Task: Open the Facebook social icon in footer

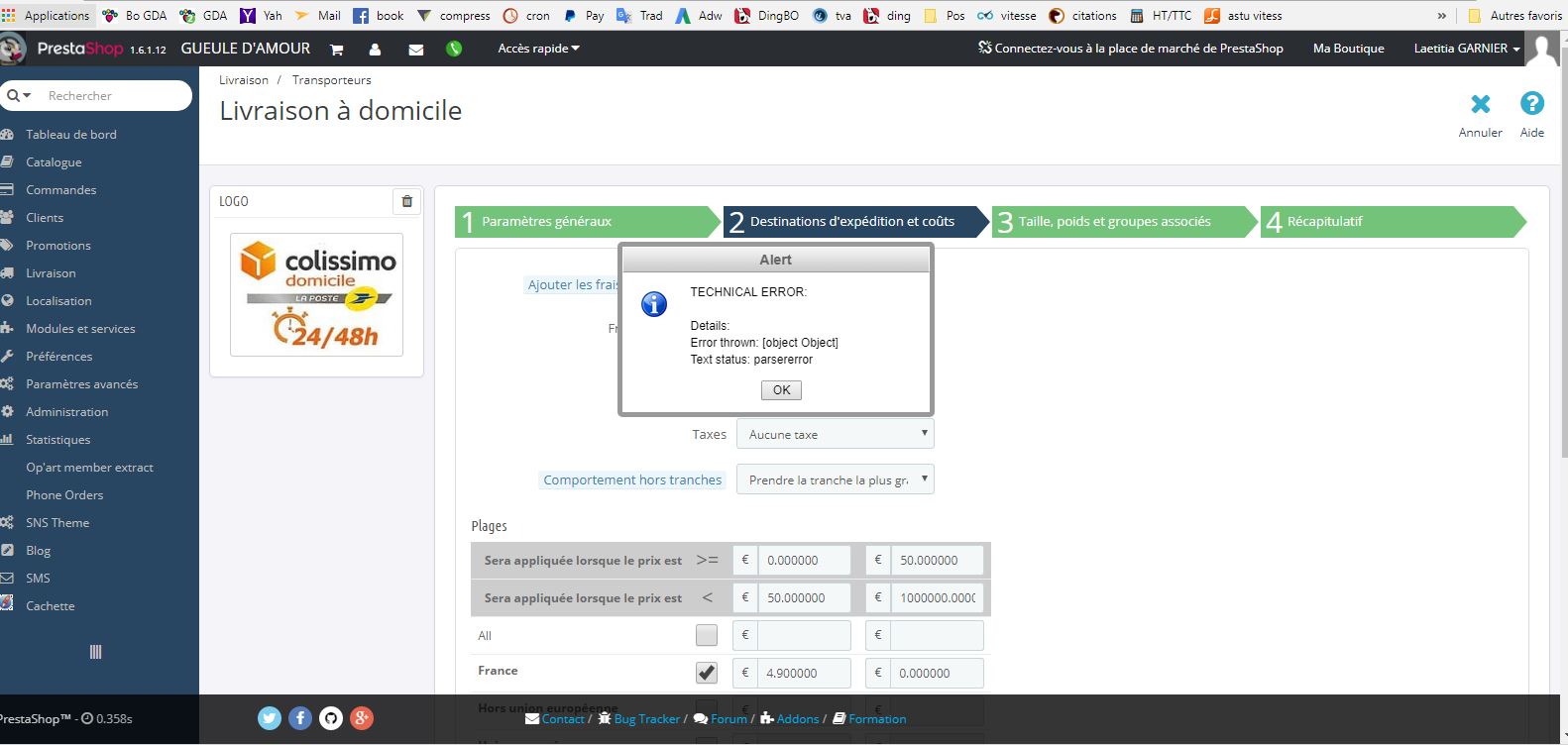Action: pyautogui.click(x=300, y=718)
